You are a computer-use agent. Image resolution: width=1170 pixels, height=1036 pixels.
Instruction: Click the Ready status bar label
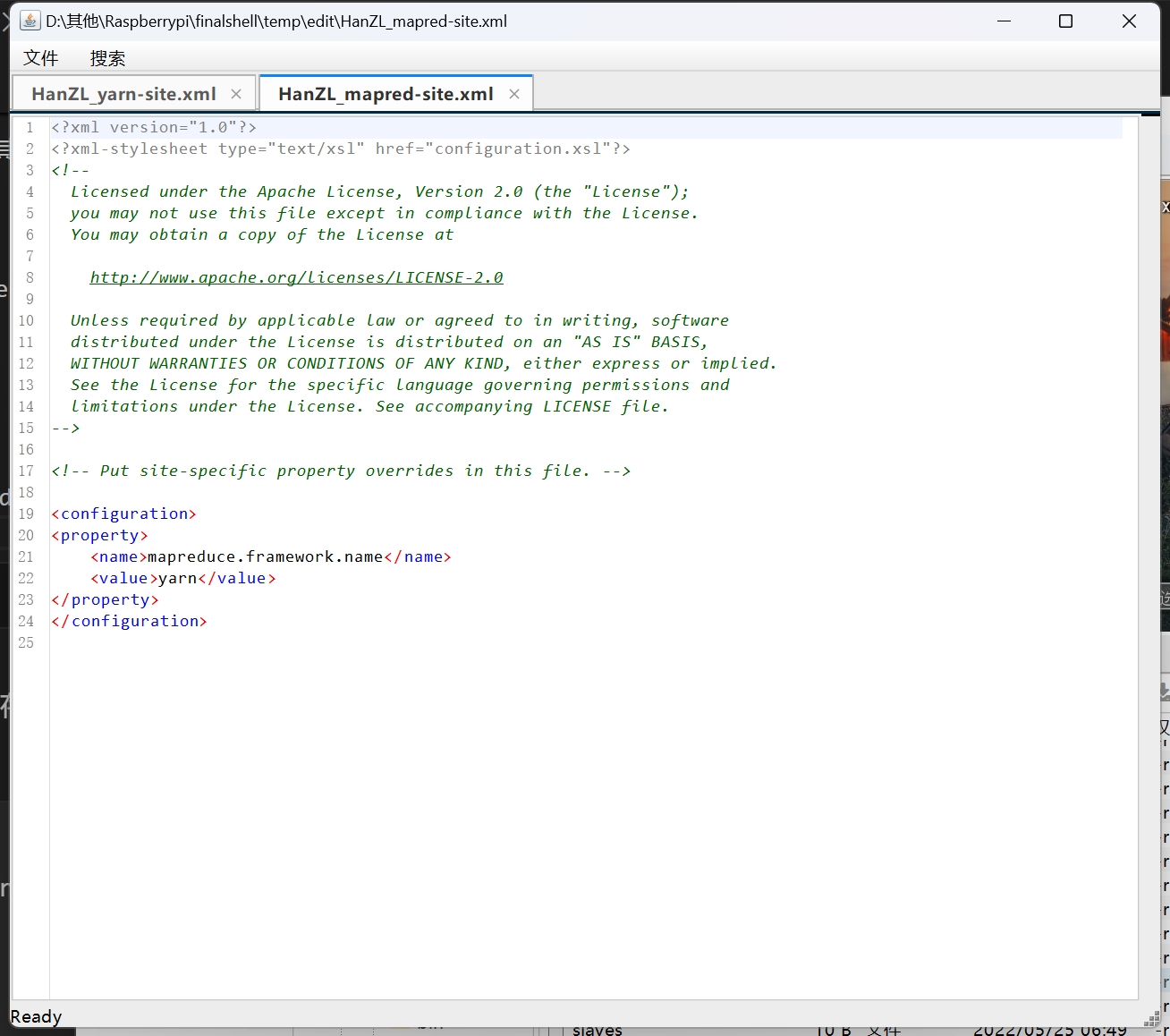click(36, 1016)
